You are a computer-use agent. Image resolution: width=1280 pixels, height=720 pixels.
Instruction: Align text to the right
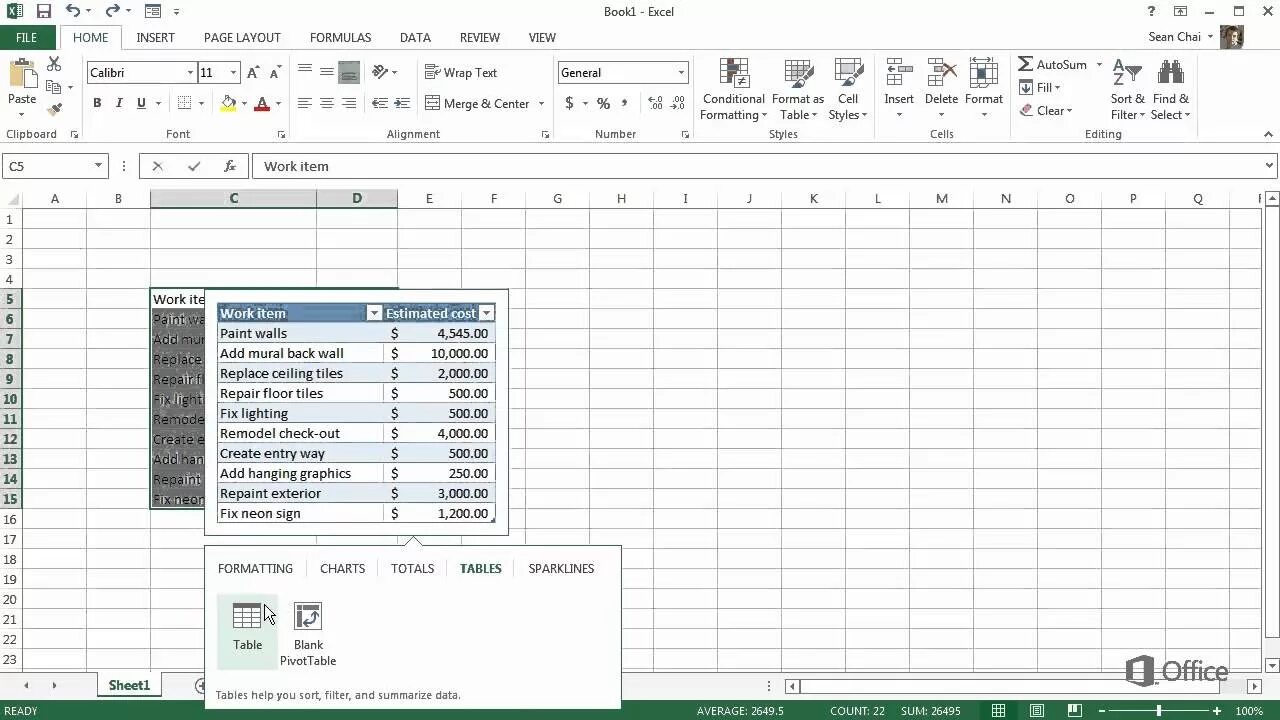click(349, 103)
